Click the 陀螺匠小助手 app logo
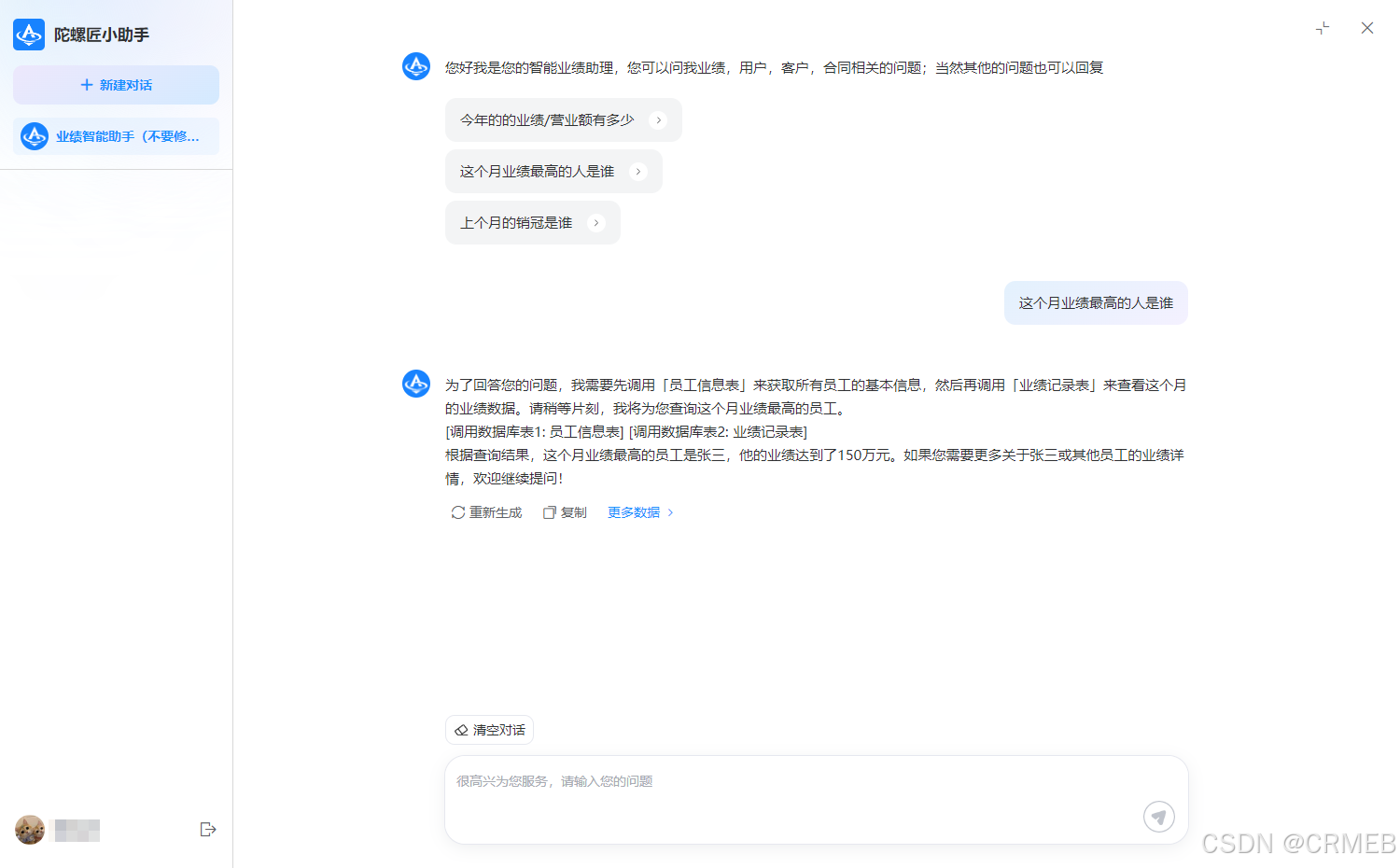Screen dimensions: 1400x868 click(x=28, y=35)
